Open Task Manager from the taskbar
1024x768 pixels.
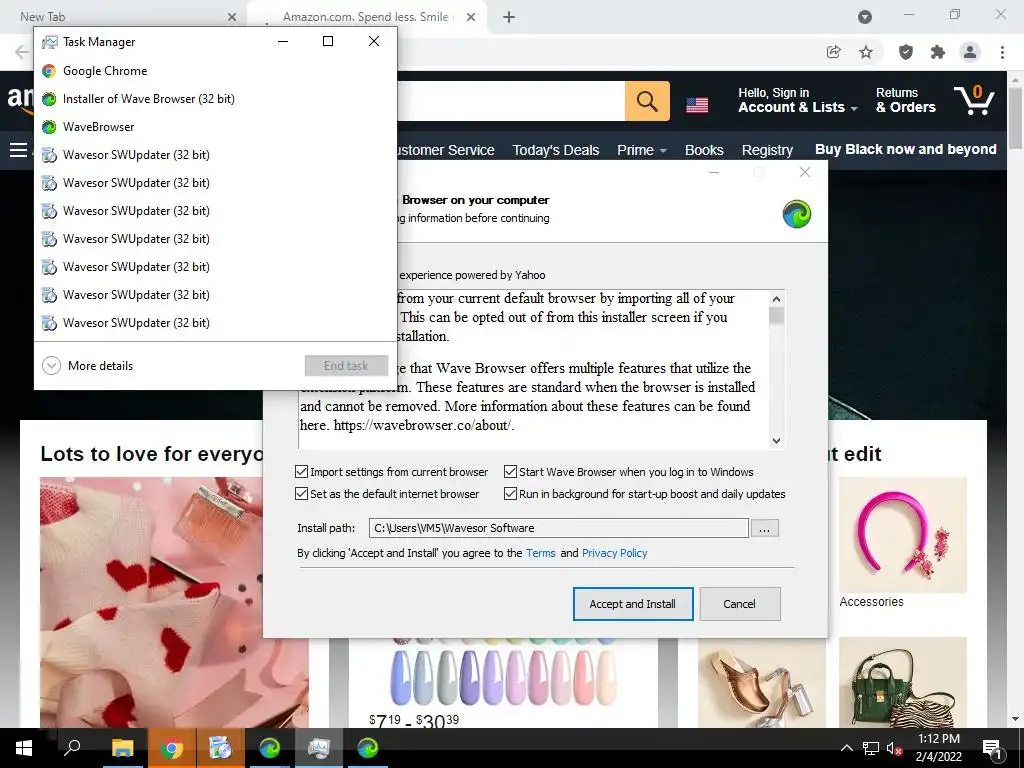(x=319, y=748)
